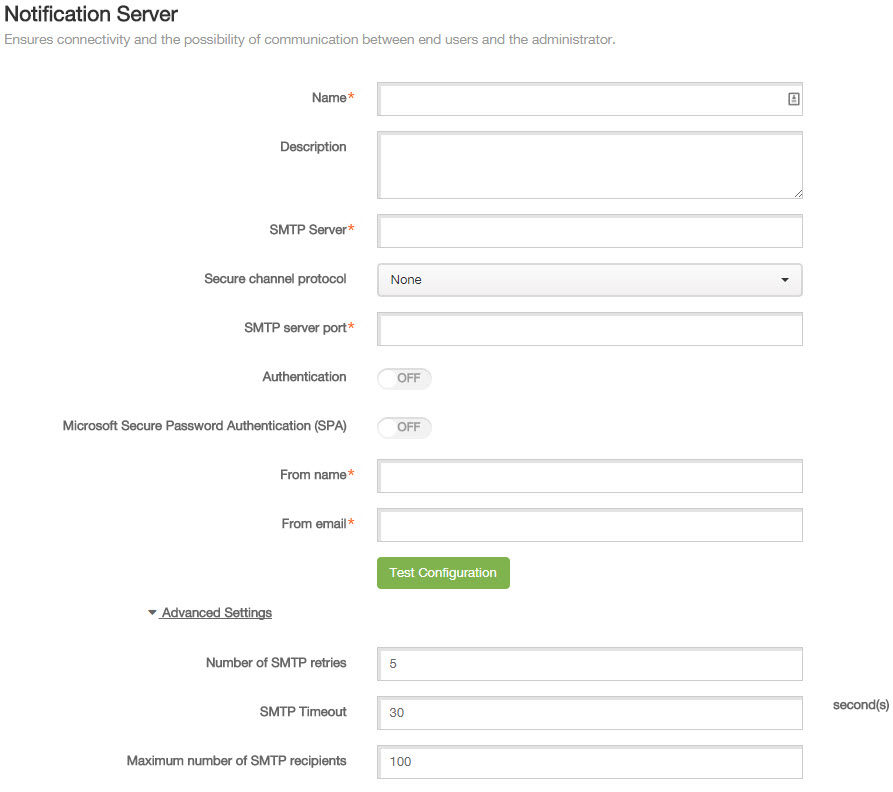Click the From email input field
Viewport: 893px width, 792px height.
coord(589,525)
